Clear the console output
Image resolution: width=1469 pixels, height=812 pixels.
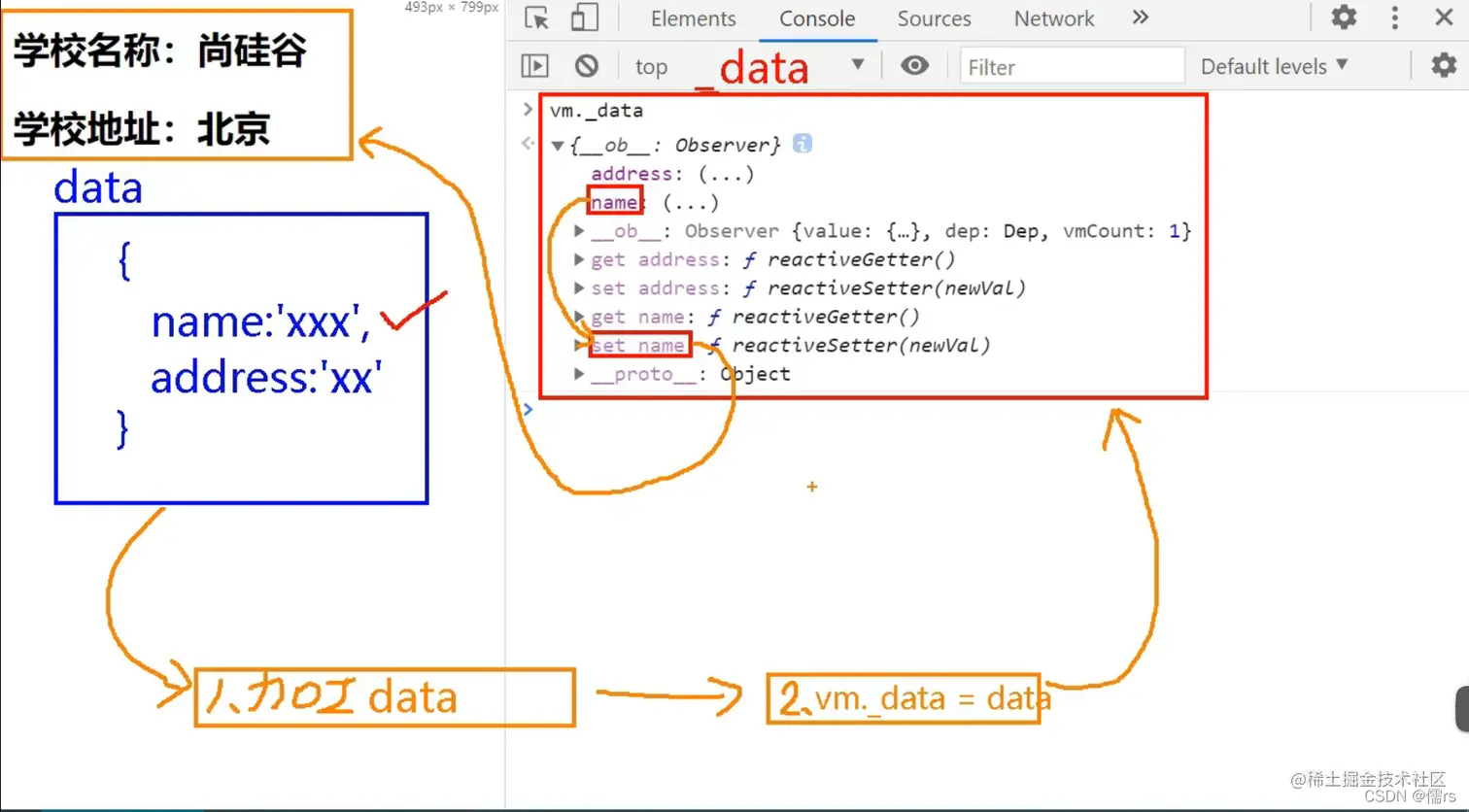click(x=587, y=65)
